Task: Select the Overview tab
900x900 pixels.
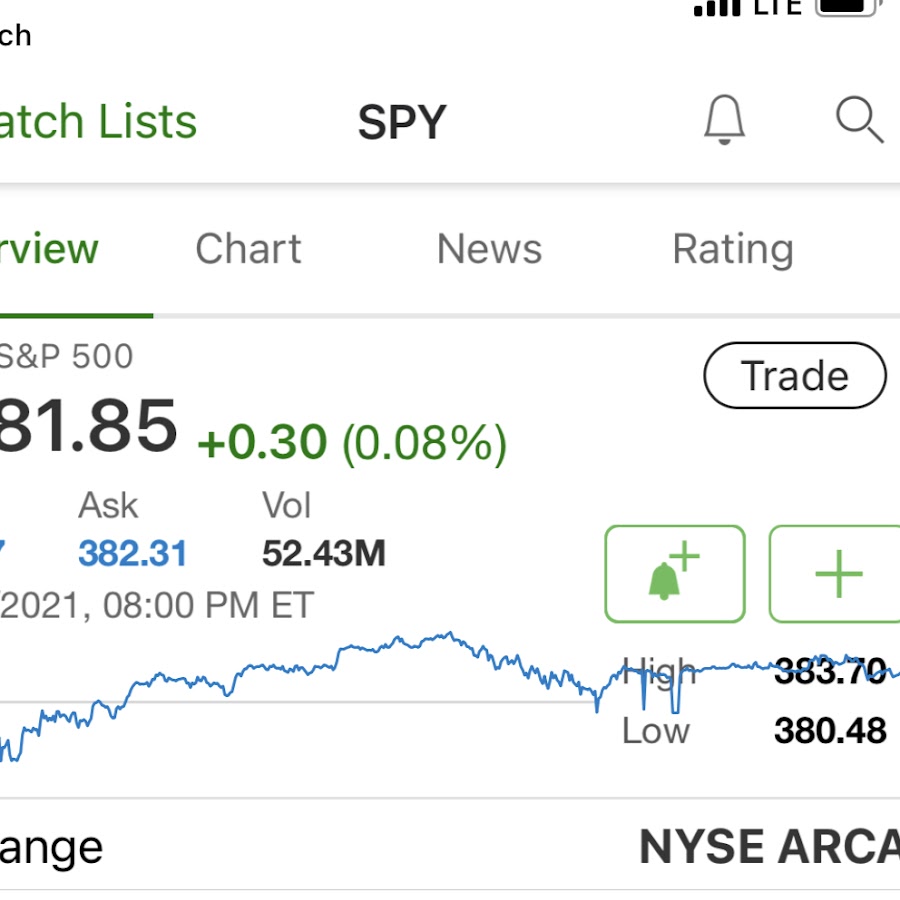Action: click(x=49, y=249)
